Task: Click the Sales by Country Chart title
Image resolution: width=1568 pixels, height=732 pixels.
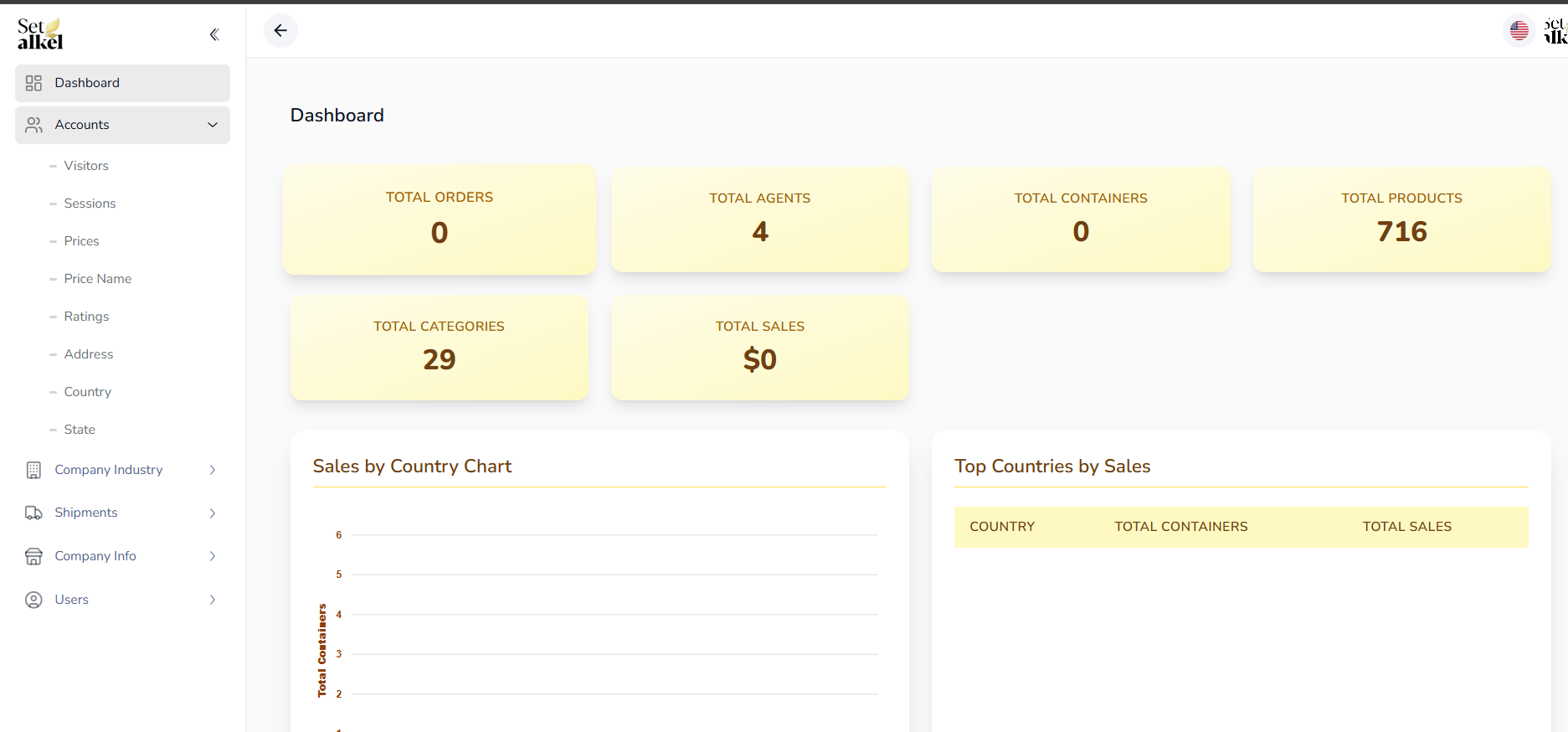Action: point(412,467)
